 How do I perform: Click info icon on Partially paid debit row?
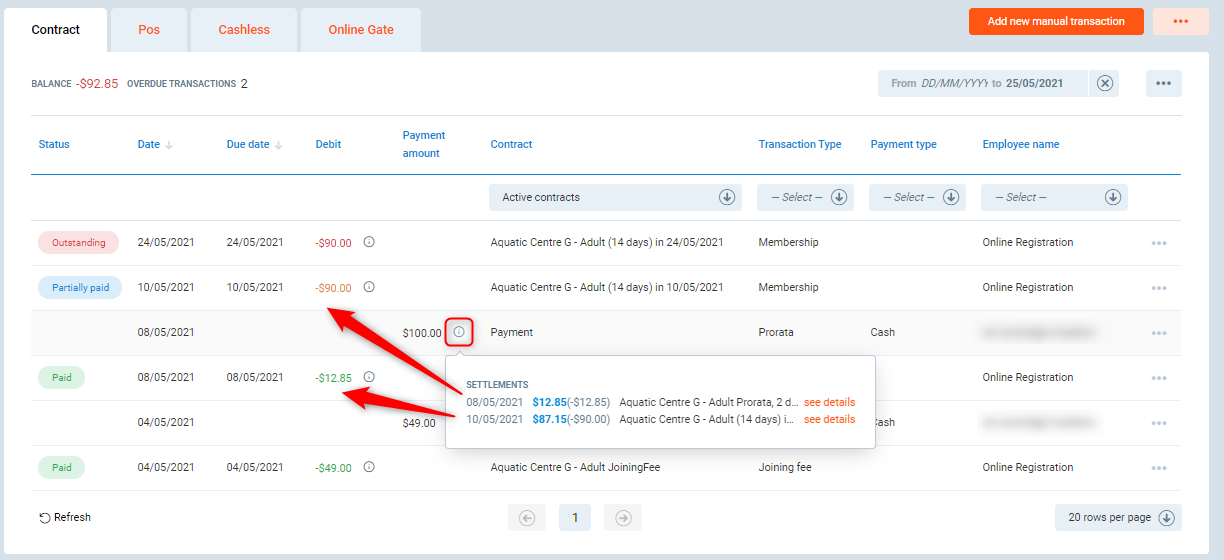[369, 287]
